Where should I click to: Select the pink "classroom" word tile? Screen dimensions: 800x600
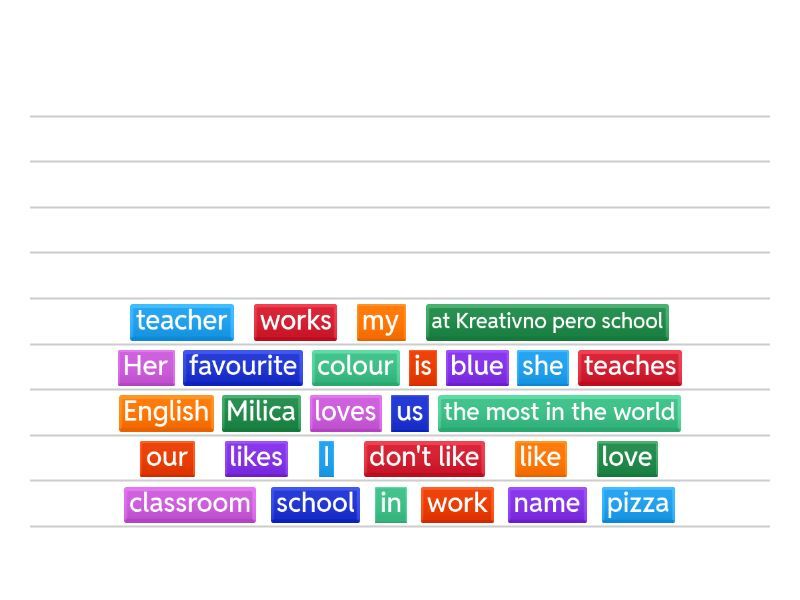pos(189,503)
